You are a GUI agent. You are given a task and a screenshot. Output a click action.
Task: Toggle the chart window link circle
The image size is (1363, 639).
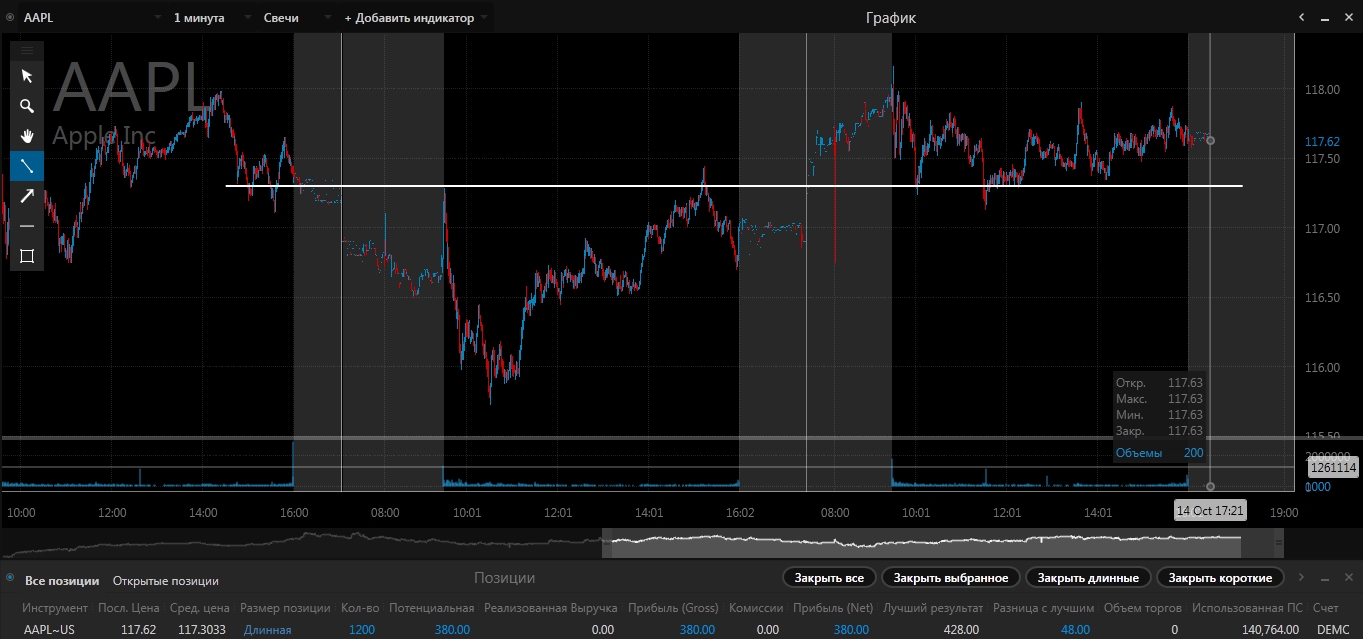10,18
